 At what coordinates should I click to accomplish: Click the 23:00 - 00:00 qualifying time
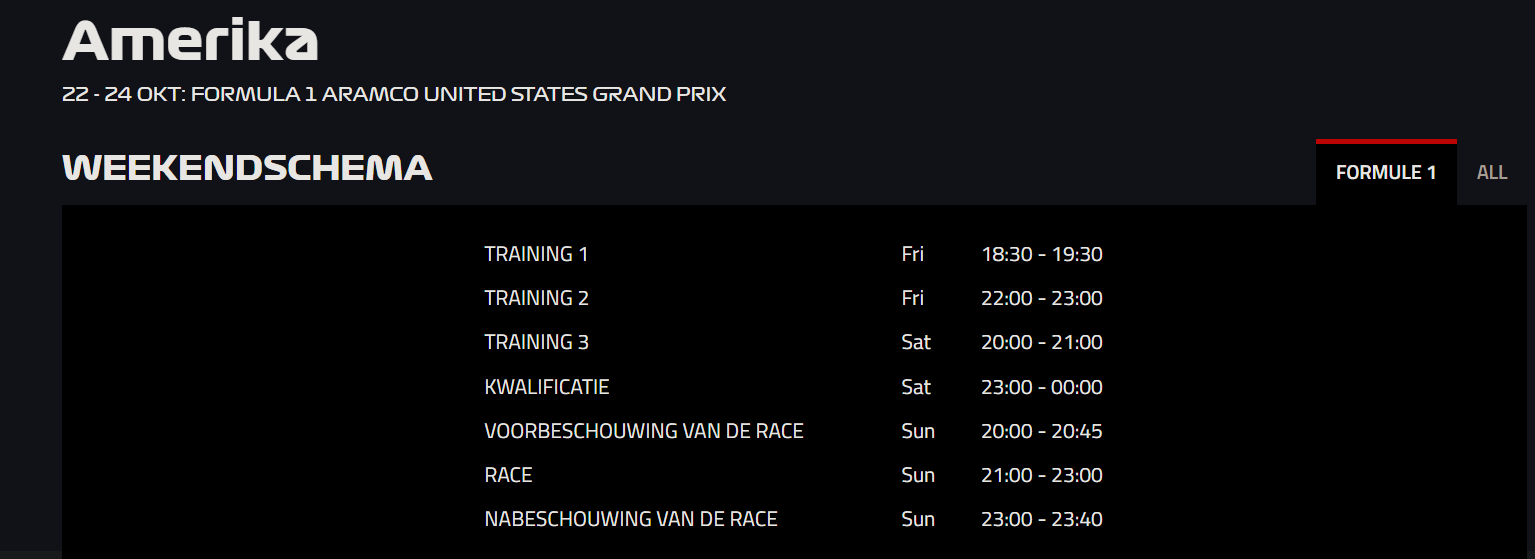coord(1042,387)
